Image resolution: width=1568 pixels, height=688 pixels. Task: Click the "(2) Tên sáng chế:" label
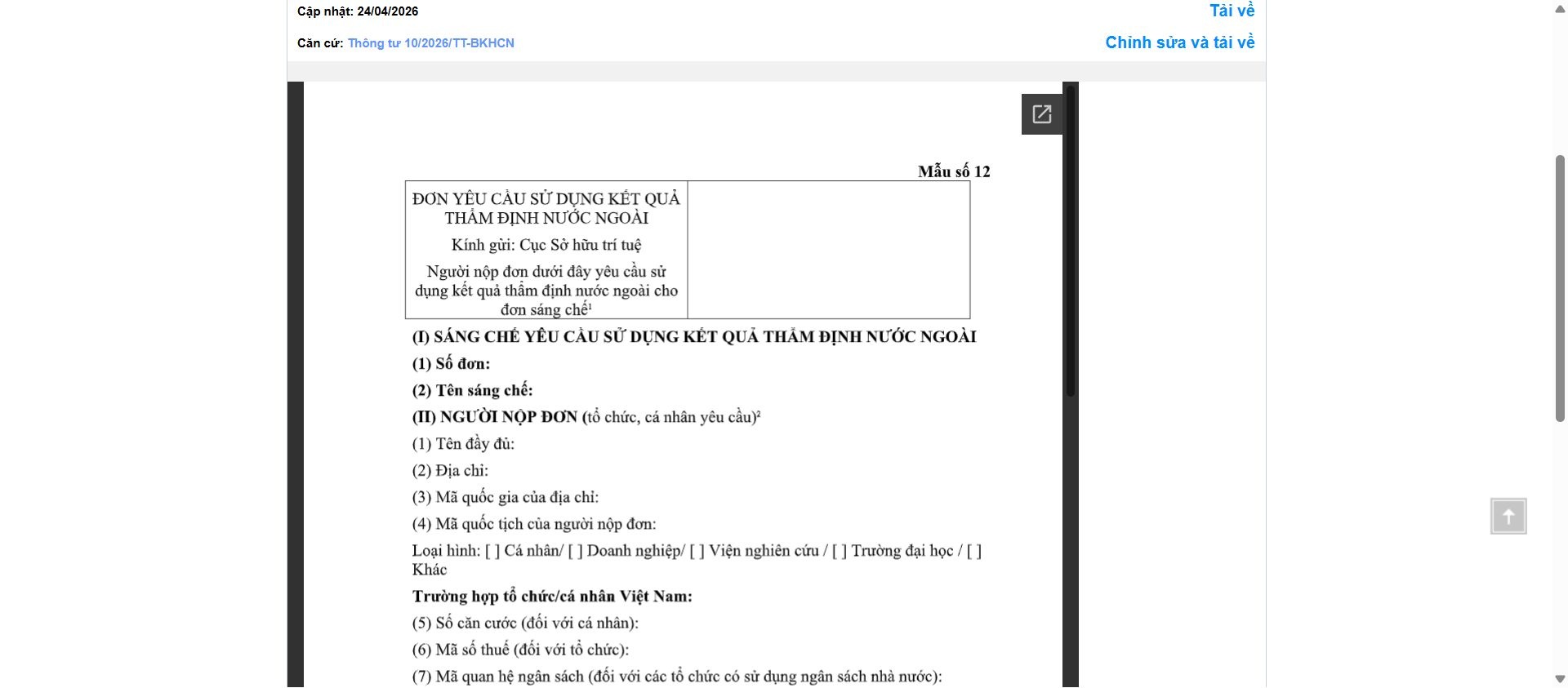coord(472,390)
